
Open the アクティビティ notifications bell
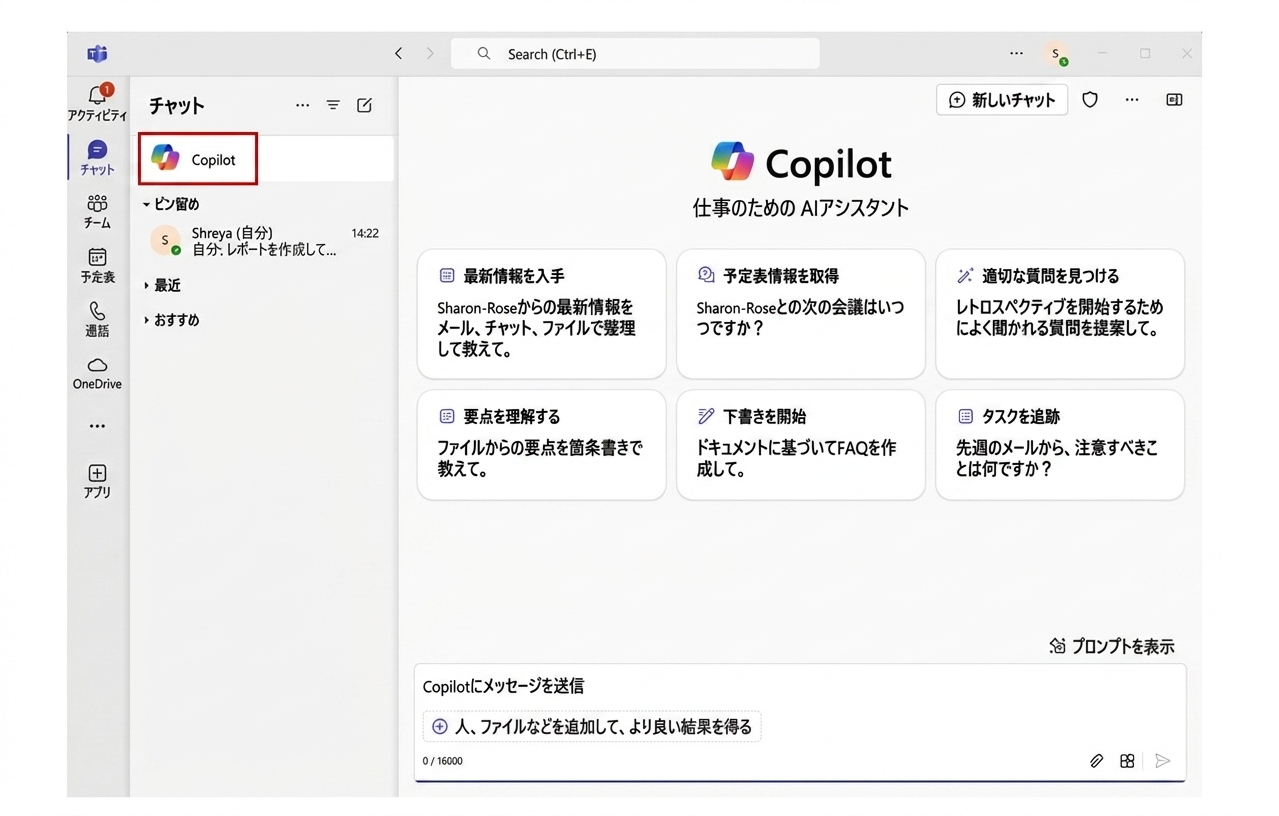point(97,102)
